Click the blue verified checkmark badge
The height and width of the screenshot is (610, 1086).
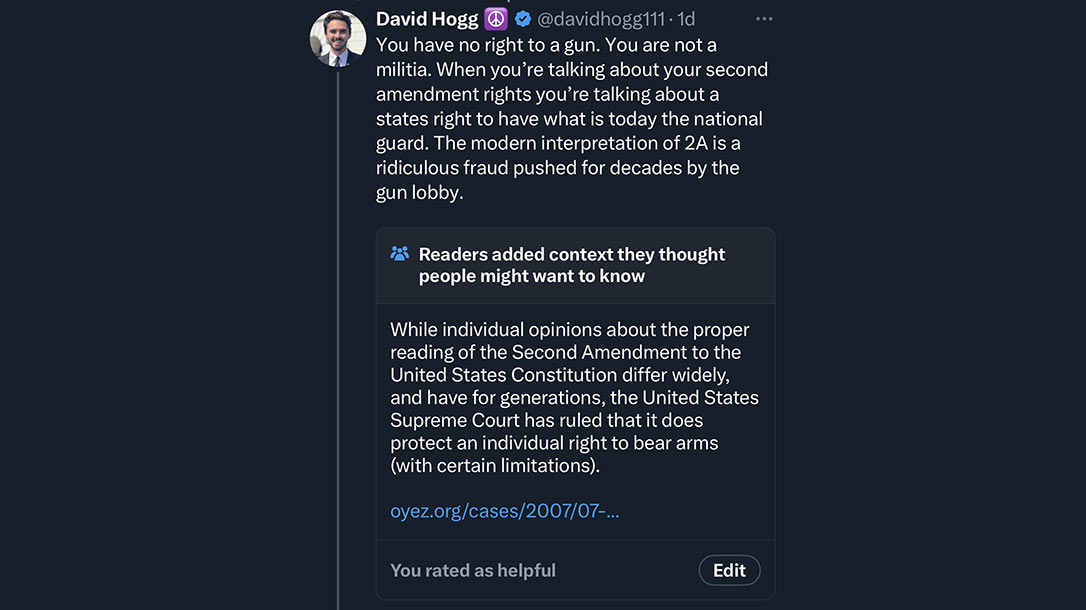[x=522, y=18]
